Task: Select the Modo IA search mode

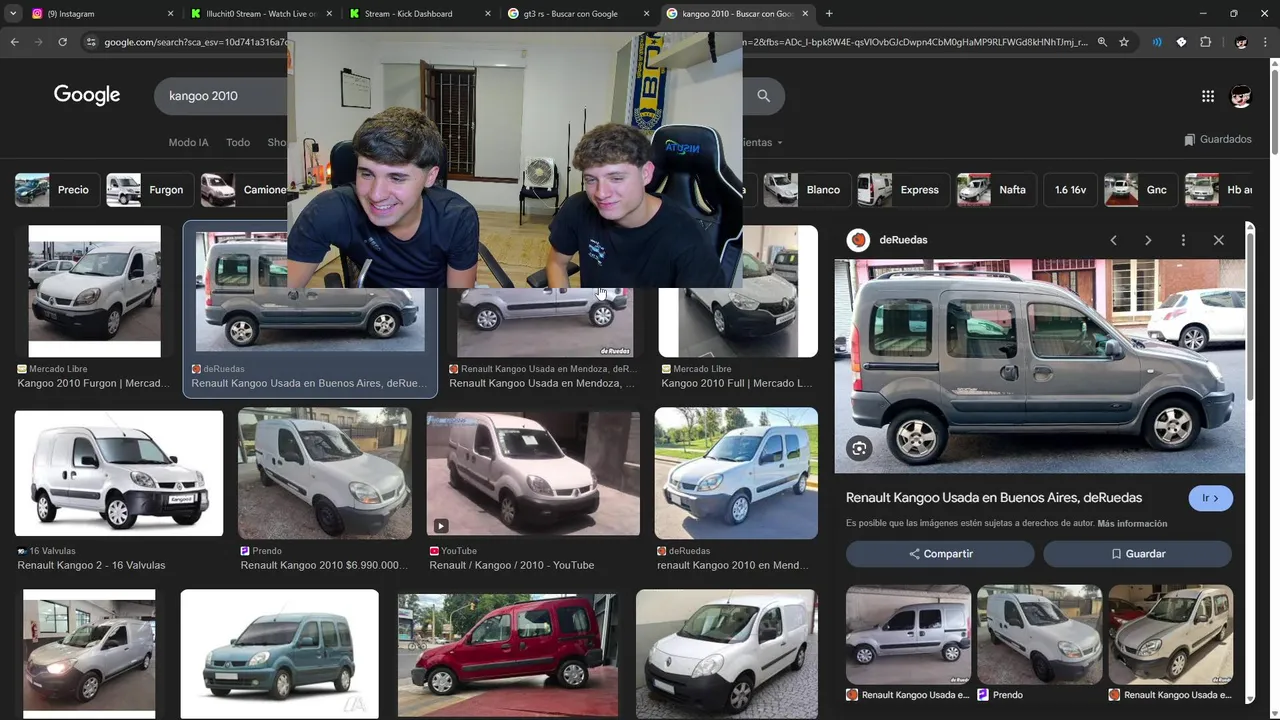Action: click(188, 143)
